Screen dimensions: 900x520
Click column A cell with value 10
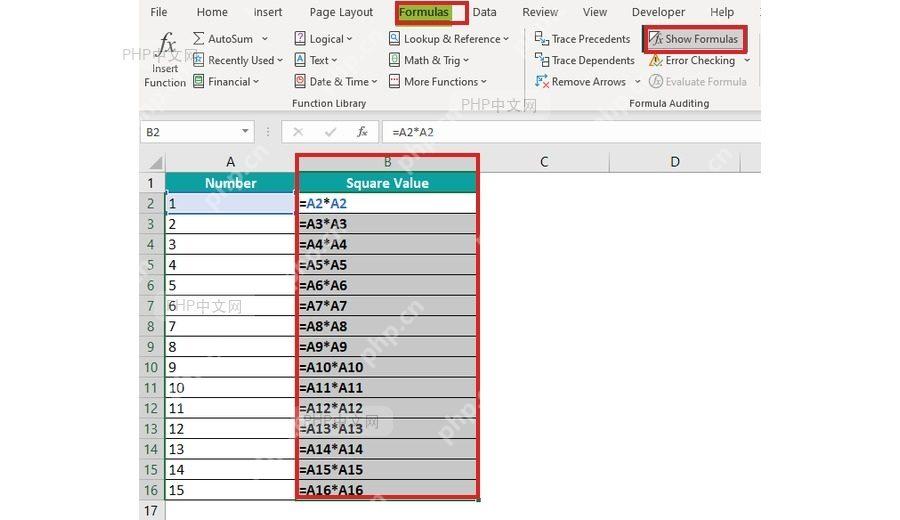click(230, 387)
